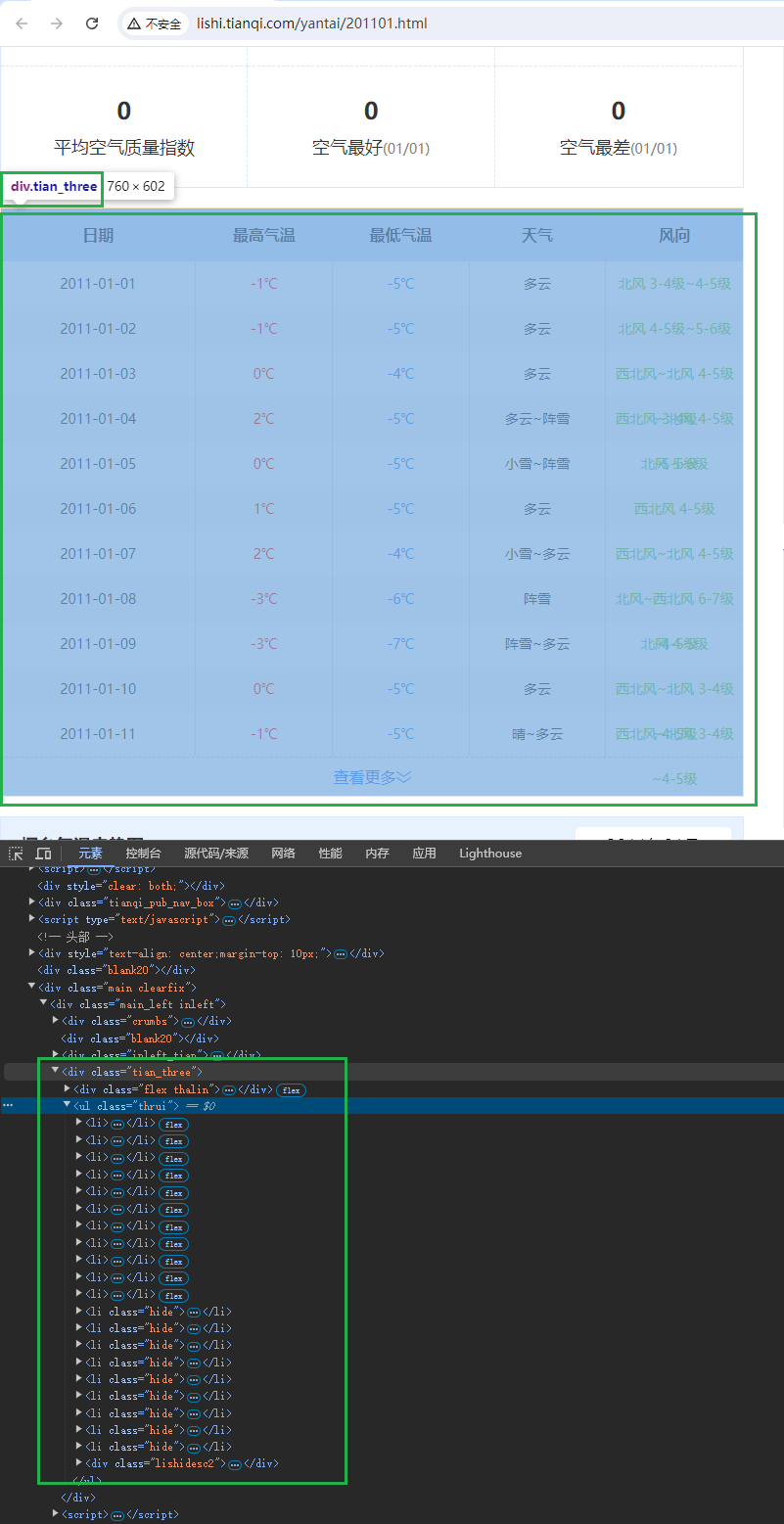784x1524 pixels.
Task: Click the 查看更多 link under the table
Action: pos(372,777)
